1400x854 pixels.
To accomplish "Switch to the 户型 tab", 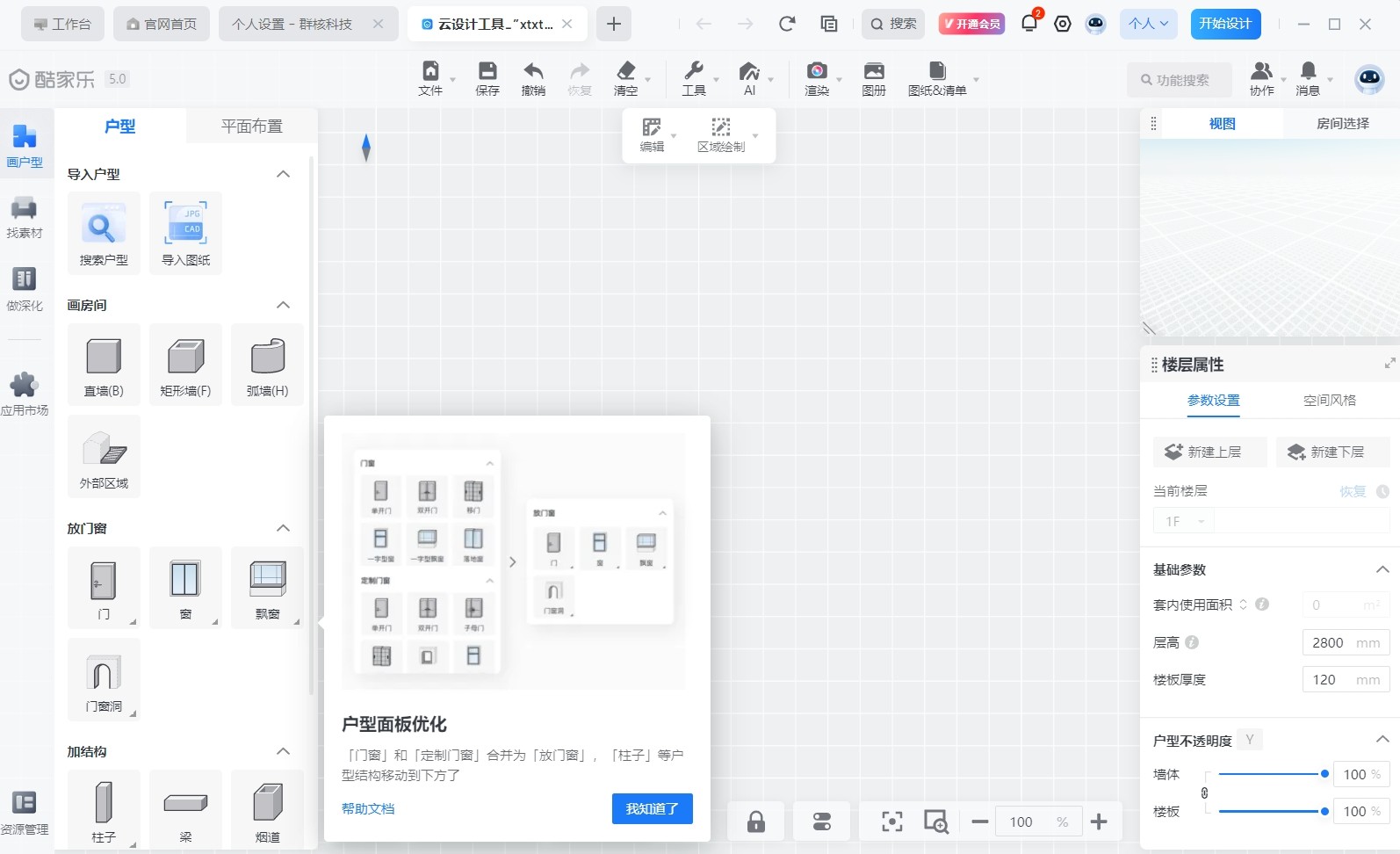I will click(120, 127).
